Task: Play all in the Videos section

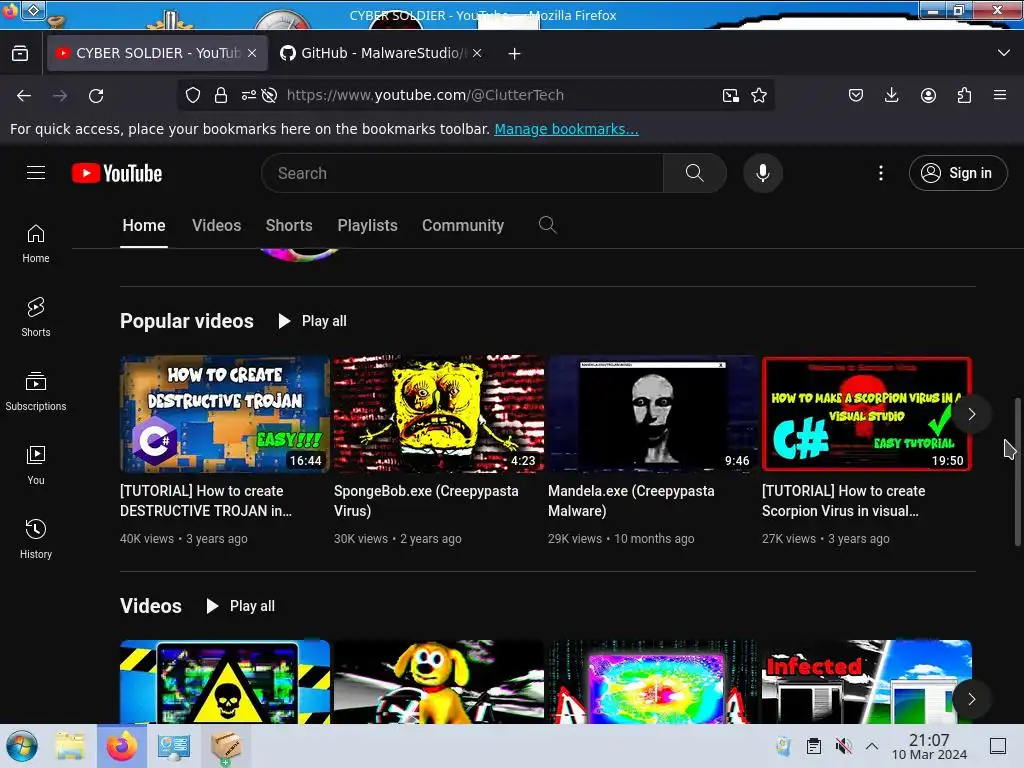Action: 240,606
